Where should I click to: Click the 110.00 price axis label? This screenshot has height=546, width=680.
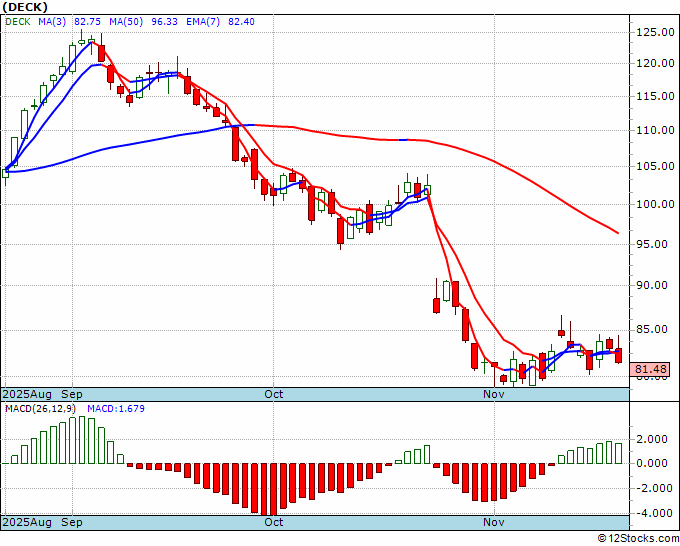pyautogui.click(x=655, y=131)
